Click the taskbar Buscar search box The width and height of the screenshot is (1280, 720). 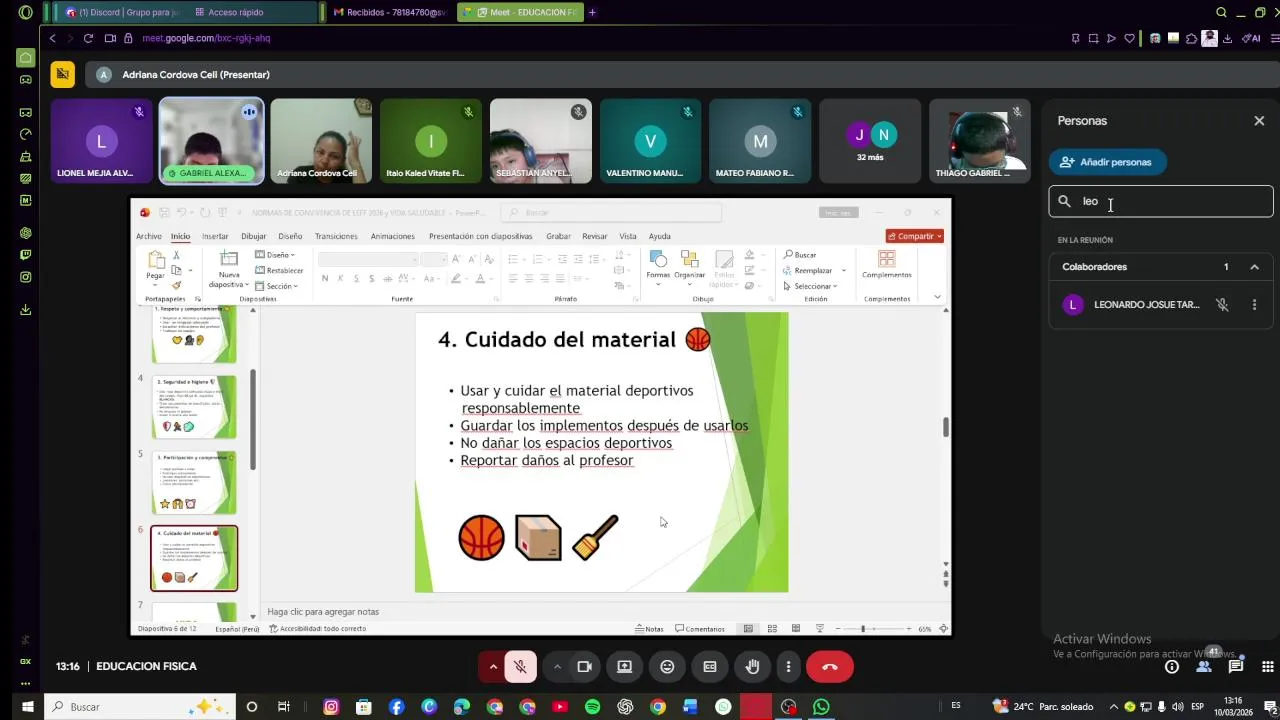pyautogui.click(x=142, y=707)
